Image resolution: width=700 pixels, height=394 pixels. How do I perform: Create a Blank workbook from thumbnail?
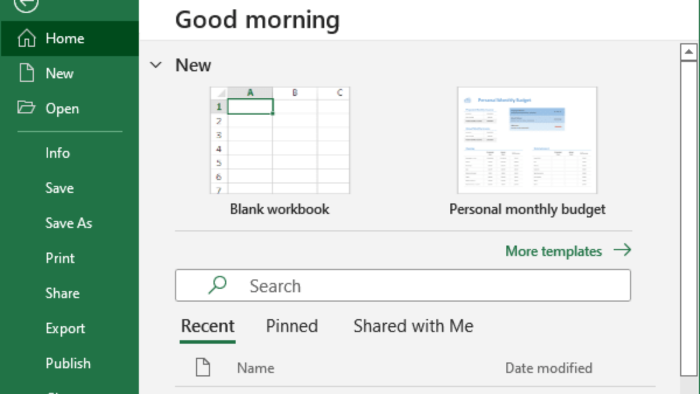click(x=280, y=140)
